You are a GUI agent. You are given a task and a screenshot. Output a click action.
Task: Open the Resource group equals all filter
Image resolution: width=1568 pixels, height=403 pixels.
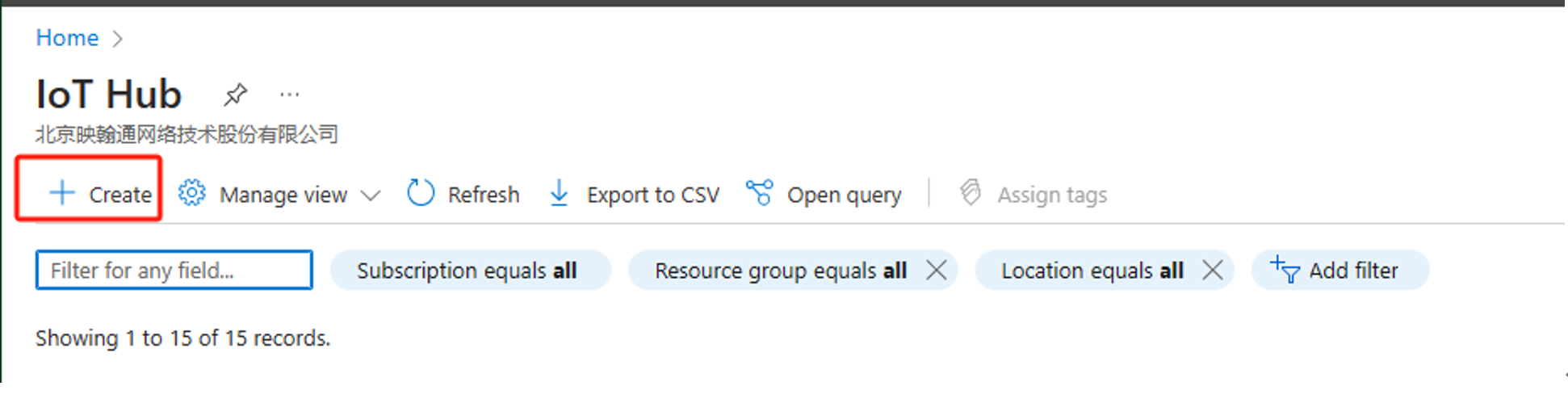pos(780,271)
